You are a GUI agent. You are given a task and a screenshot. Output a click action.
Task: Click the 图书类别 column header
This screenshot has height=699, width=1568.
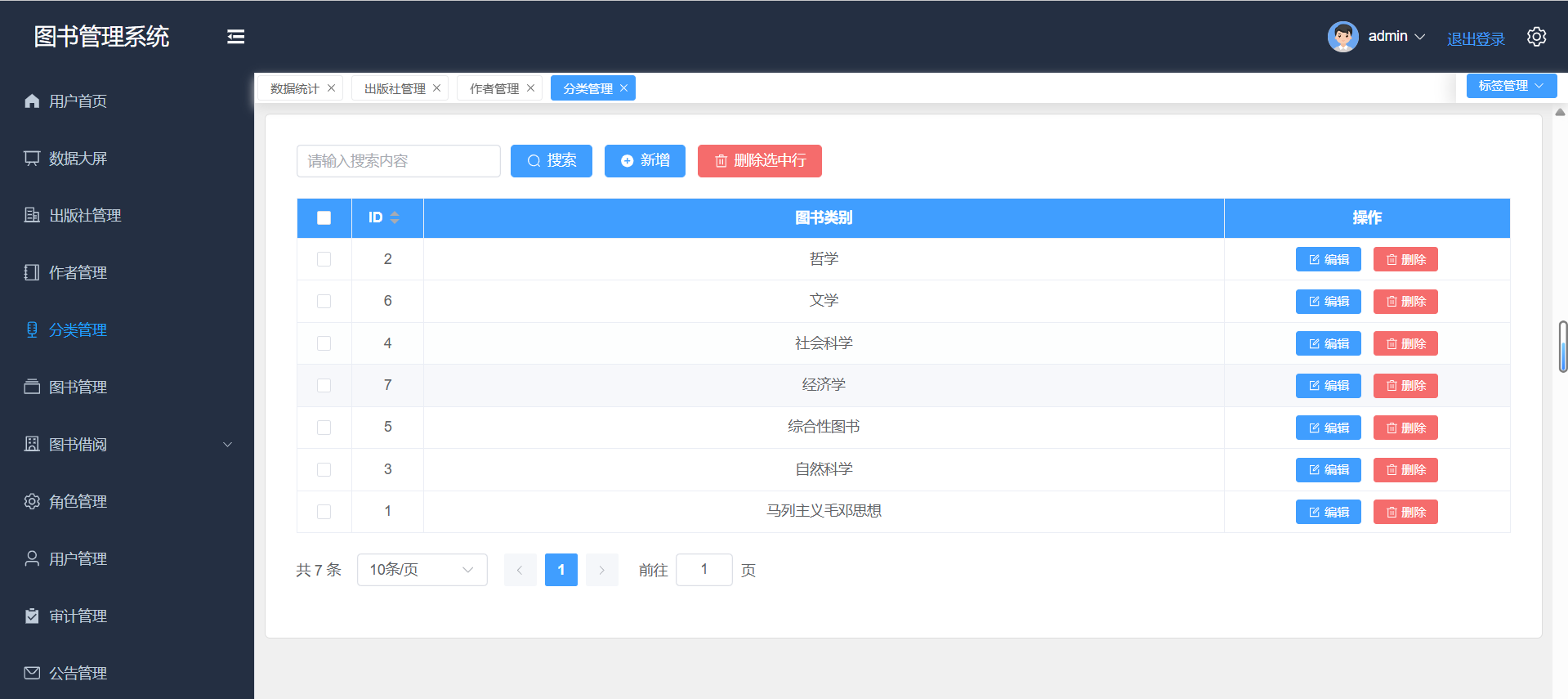[x=824, y=217]
